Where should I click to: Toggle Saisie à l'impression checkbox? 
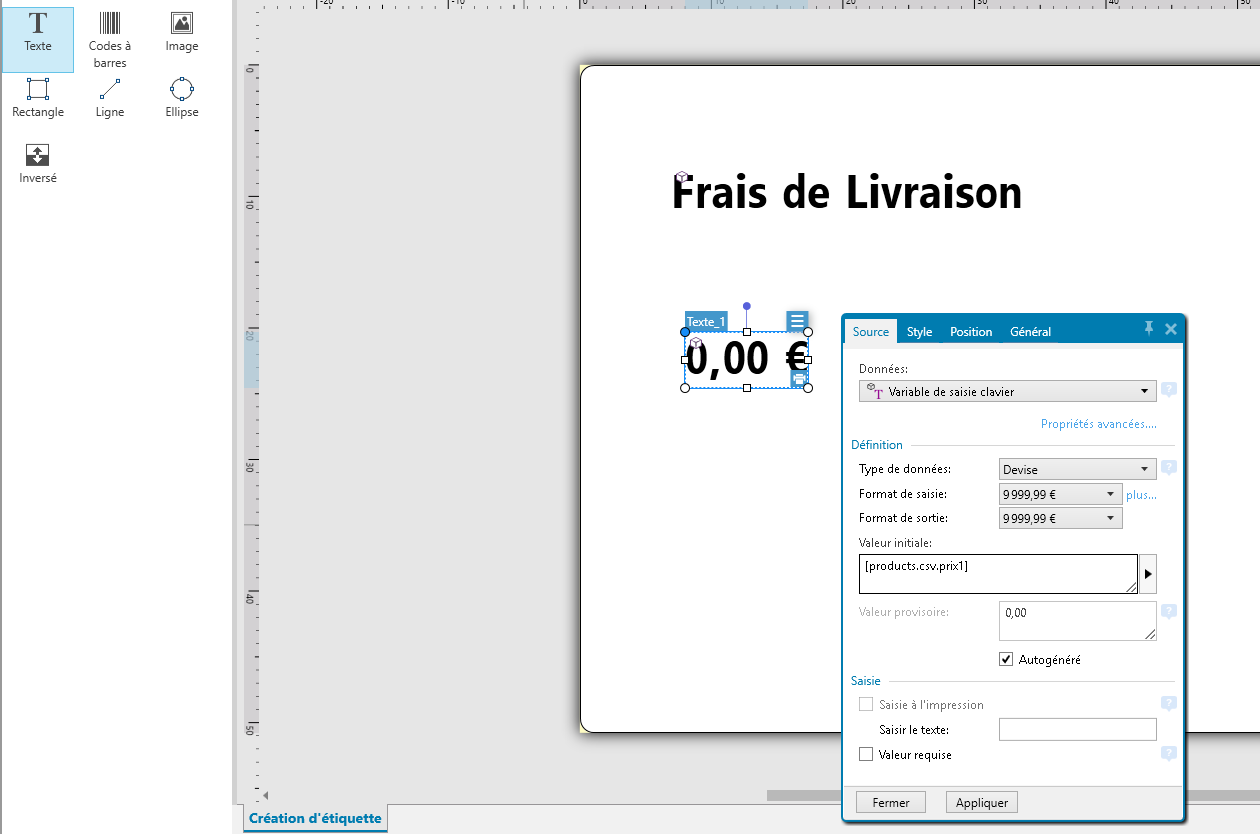click(x=866, y=705)
